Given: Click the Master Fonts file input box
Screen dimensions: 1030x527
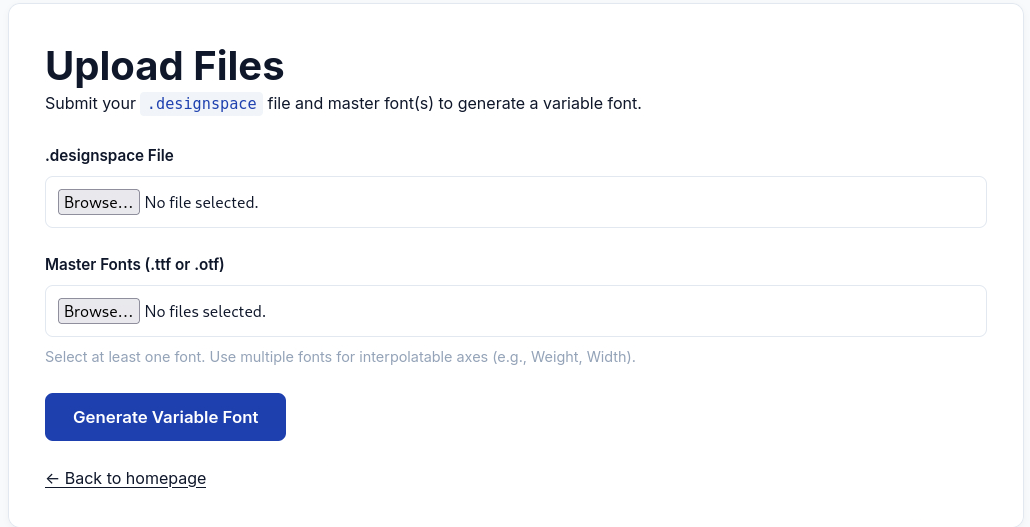Looking at the screenshot, I should pyautogui.click(x=600, y=311).
